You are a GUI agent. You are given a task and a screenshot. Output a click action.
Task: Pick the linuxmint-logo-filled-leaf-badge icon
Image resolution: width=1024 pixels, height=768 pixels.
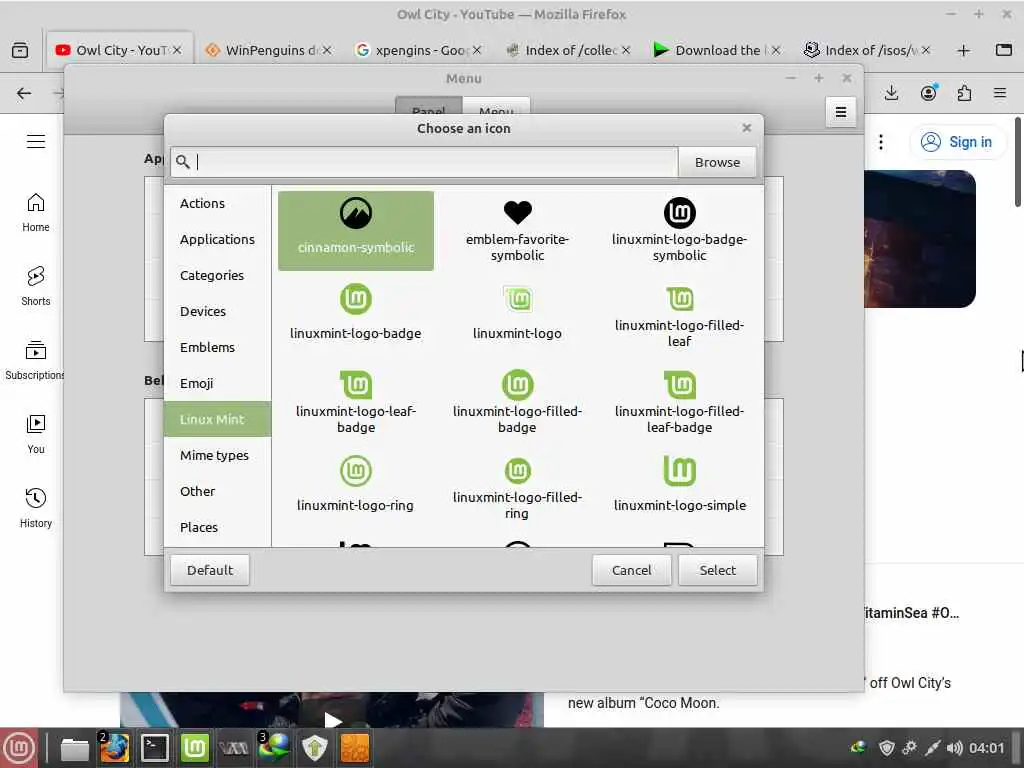(x=679, y=402)
